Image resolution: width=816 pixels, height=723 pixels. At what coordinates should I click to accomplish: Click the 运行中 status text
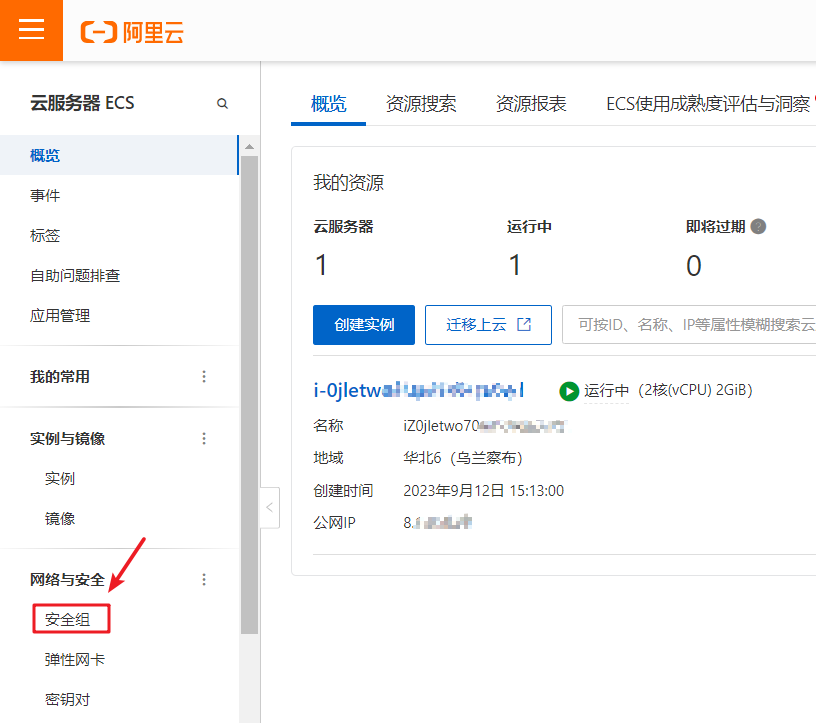click(x=606, y=390)
